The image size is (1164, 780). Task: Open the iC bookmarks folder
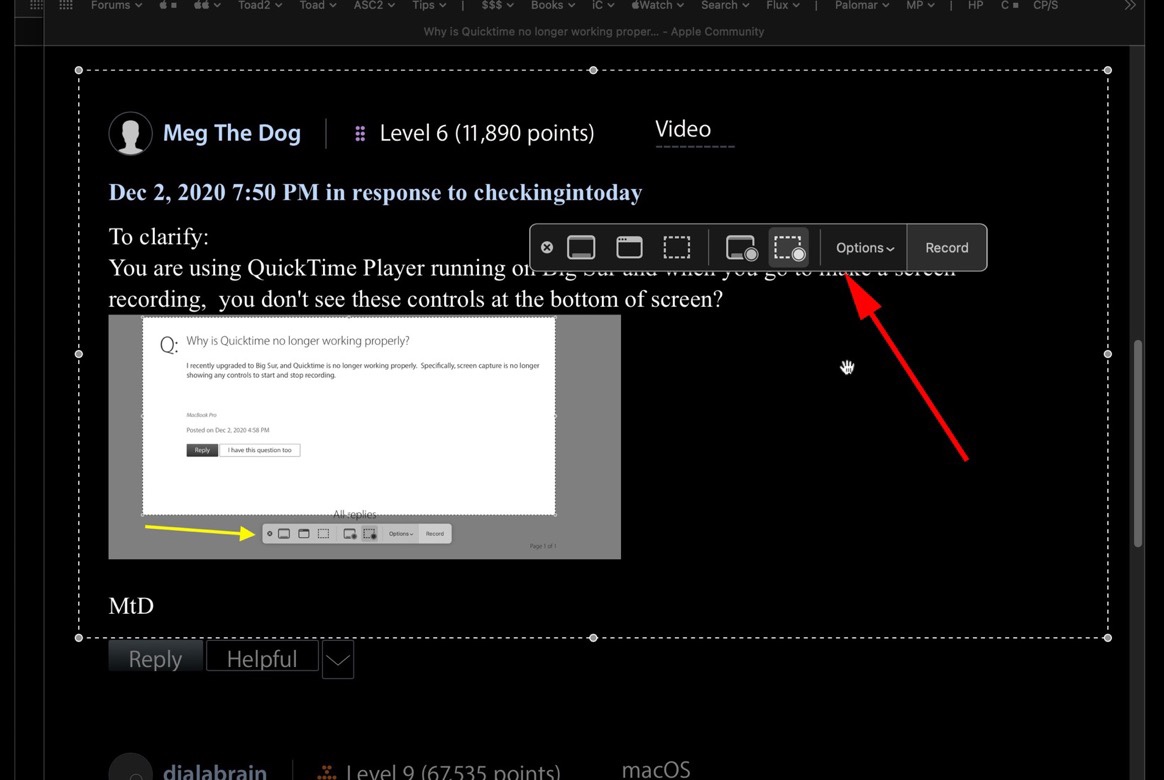pos(603,5)
